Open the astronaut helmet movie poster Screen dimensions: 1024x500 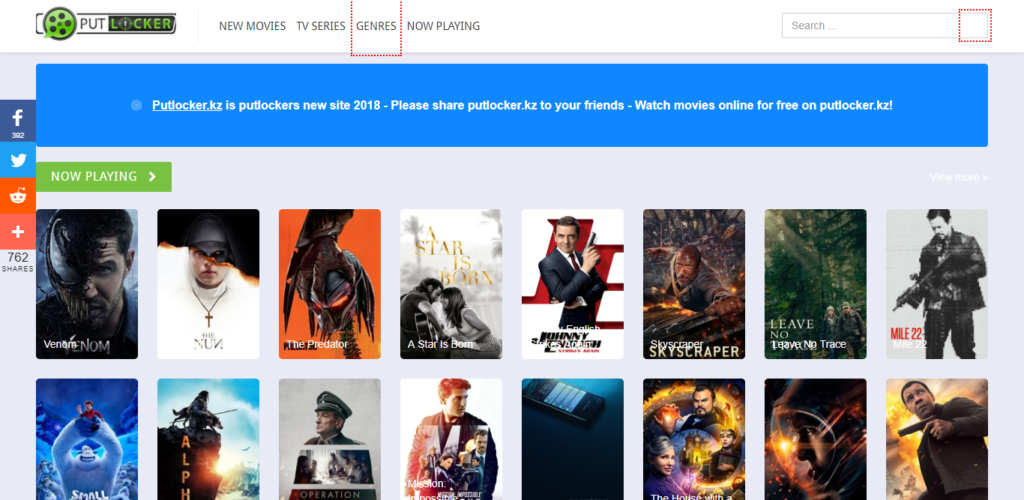coord(816,439)
